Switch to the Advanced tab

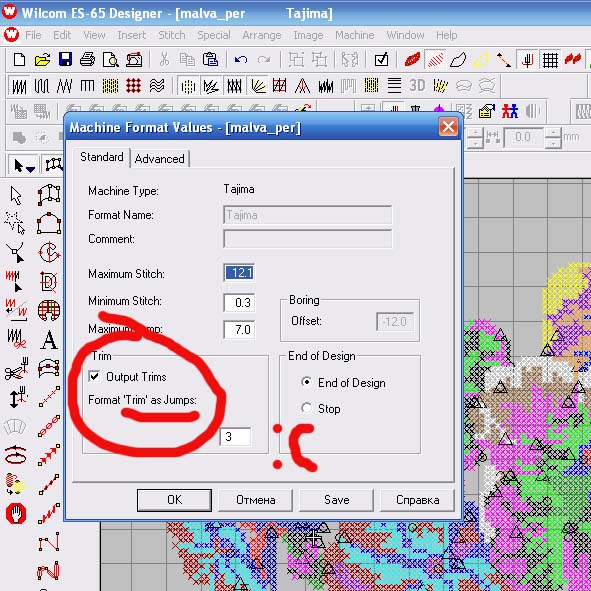tap(159, 159)
